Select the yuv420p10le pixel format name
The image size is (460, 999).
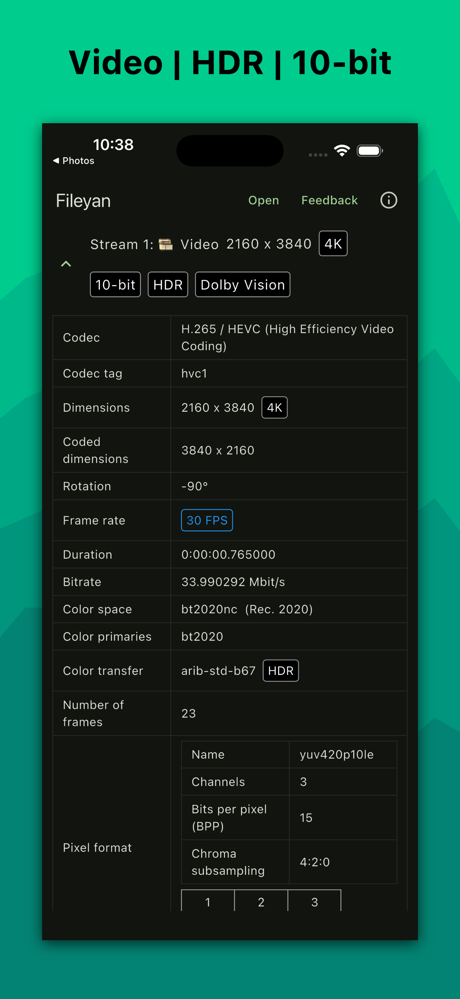pos(336,755)
